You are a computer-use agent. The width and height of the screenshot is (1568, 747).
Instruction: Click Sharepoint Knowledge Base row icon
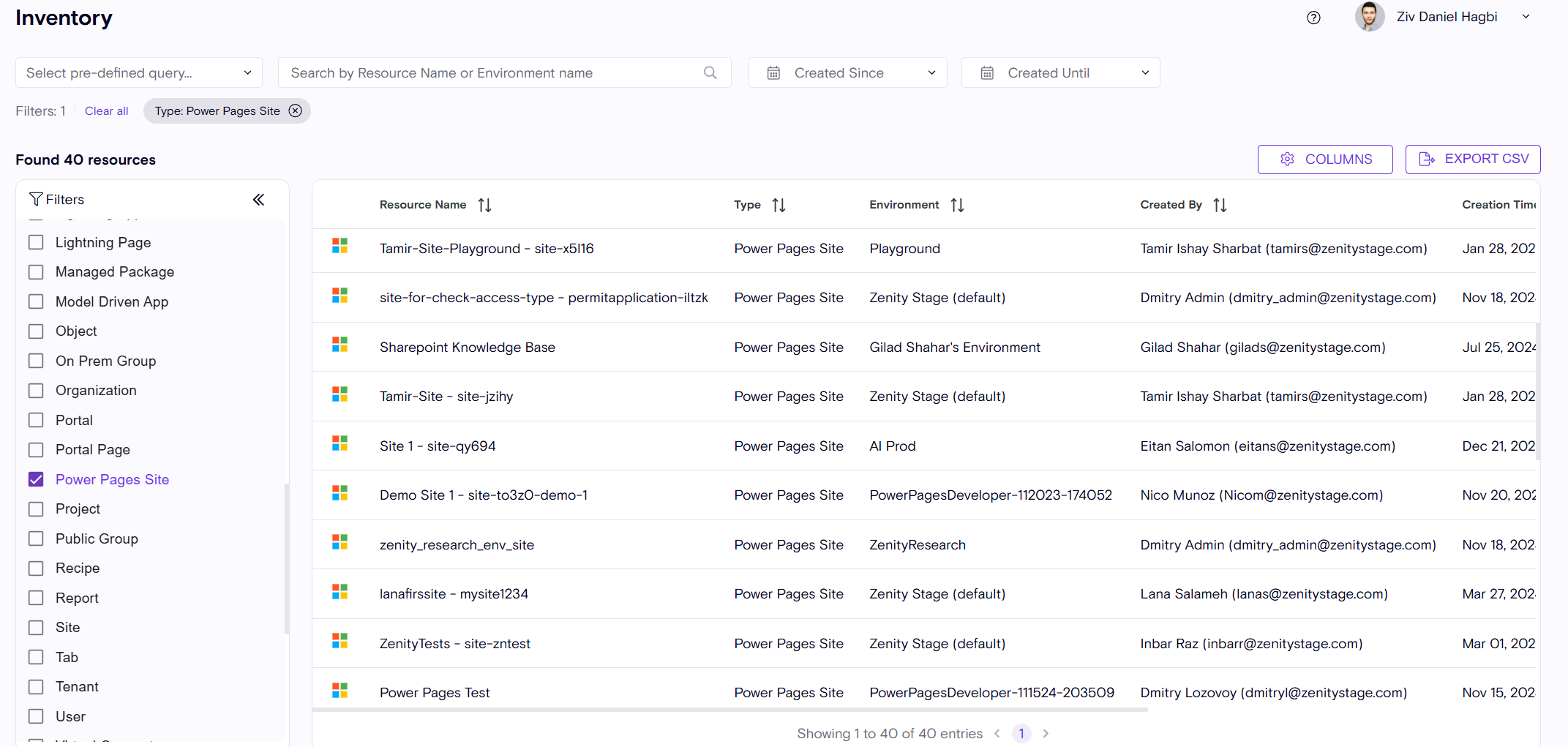(x=340, y=345)
